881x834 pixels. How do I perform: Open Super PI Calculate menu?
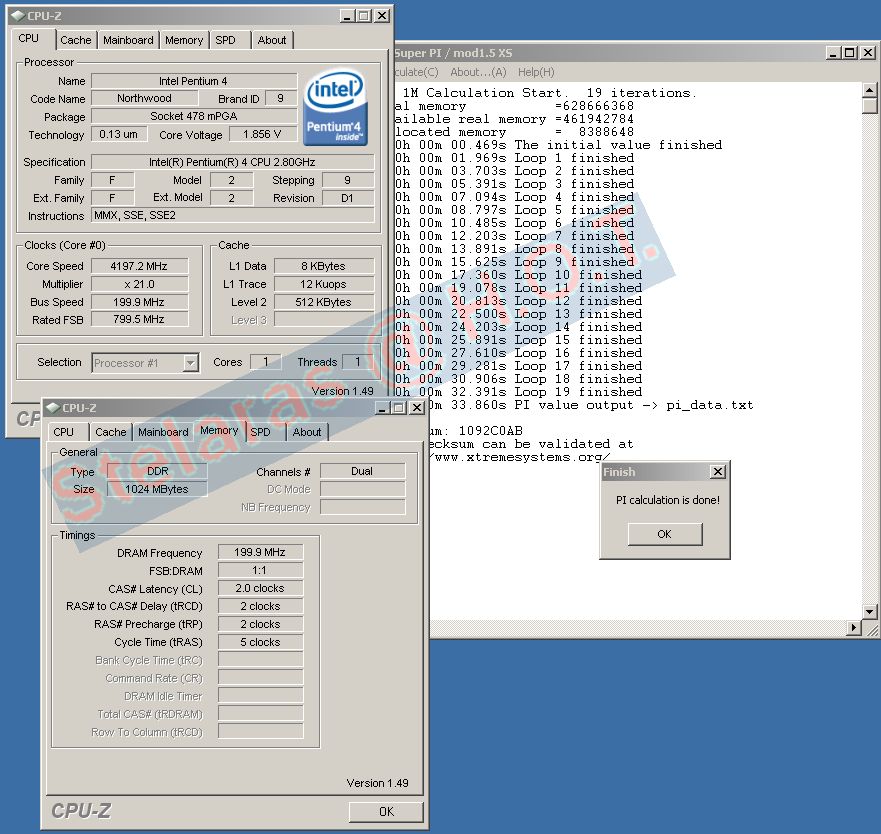[x=416, y=72]
